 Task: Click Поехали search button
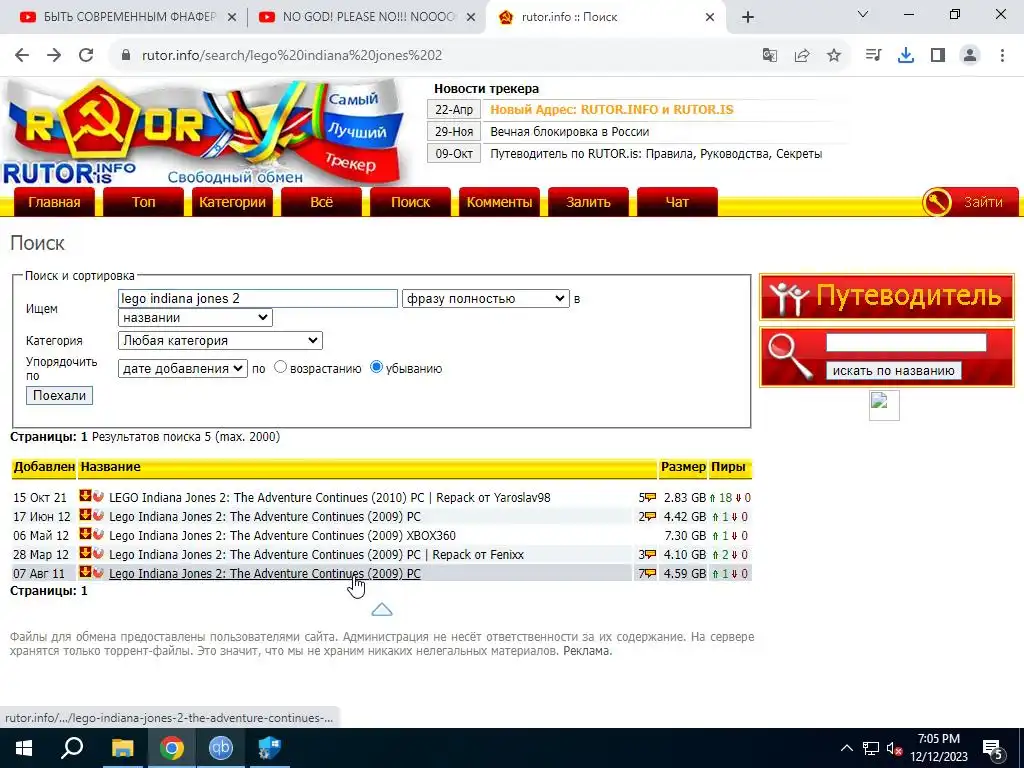click(59, 395)
